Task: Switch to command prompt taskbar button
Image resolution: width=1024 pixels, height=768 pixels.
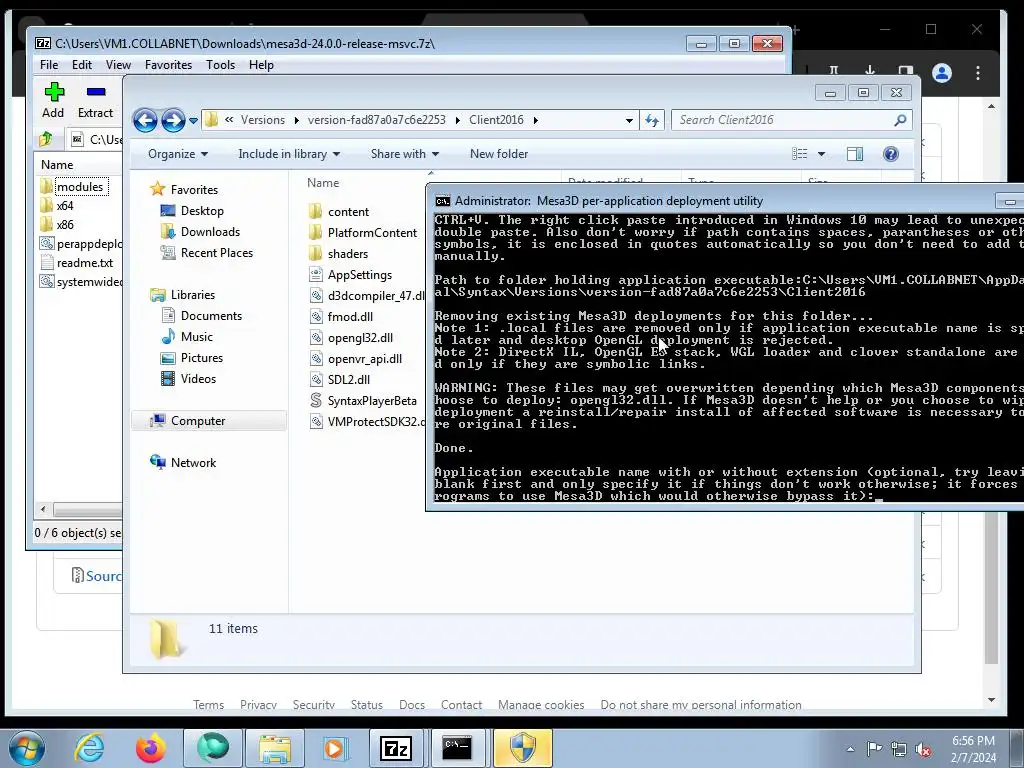Action: click(457, 748)
